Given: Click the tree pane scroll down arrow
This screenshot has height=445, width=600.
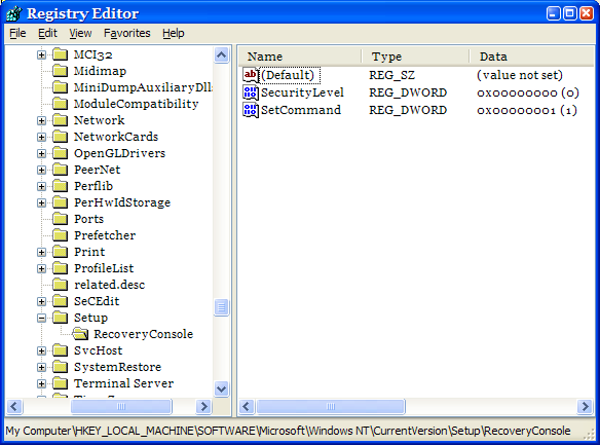Looking at the screenshot, I should (222, 389).
